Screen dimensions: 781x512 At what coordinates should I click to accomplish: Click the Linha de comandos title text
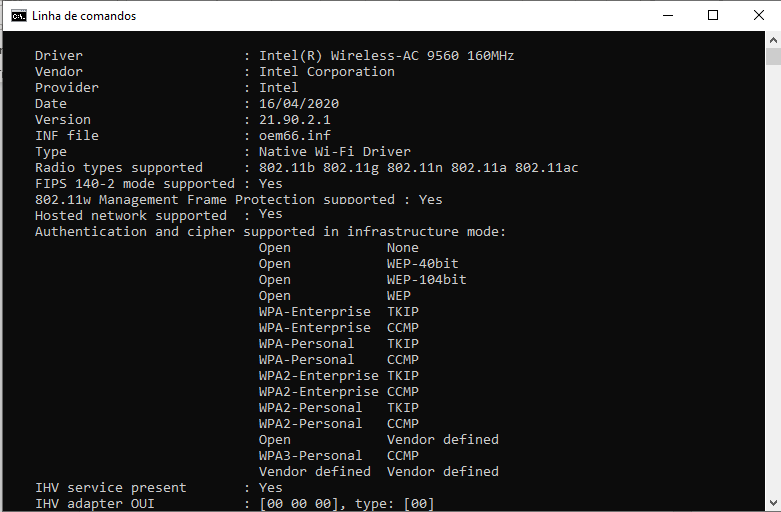pos(84,16)
